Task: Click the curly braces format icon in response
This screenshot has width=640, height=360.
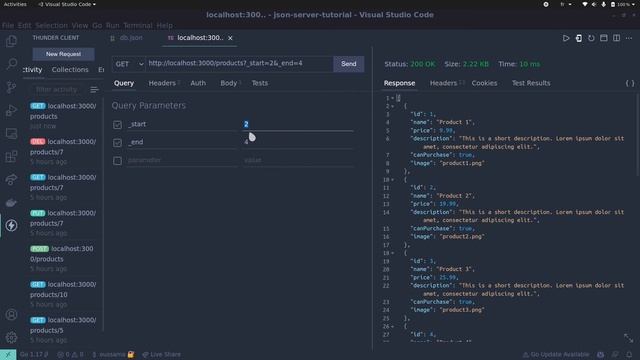Action: [x=630, y=83]
